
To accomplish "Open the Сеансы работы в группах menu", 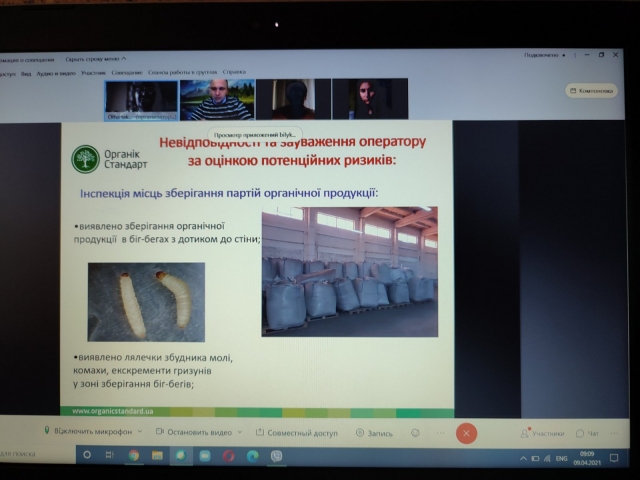I will coord(182,72).
